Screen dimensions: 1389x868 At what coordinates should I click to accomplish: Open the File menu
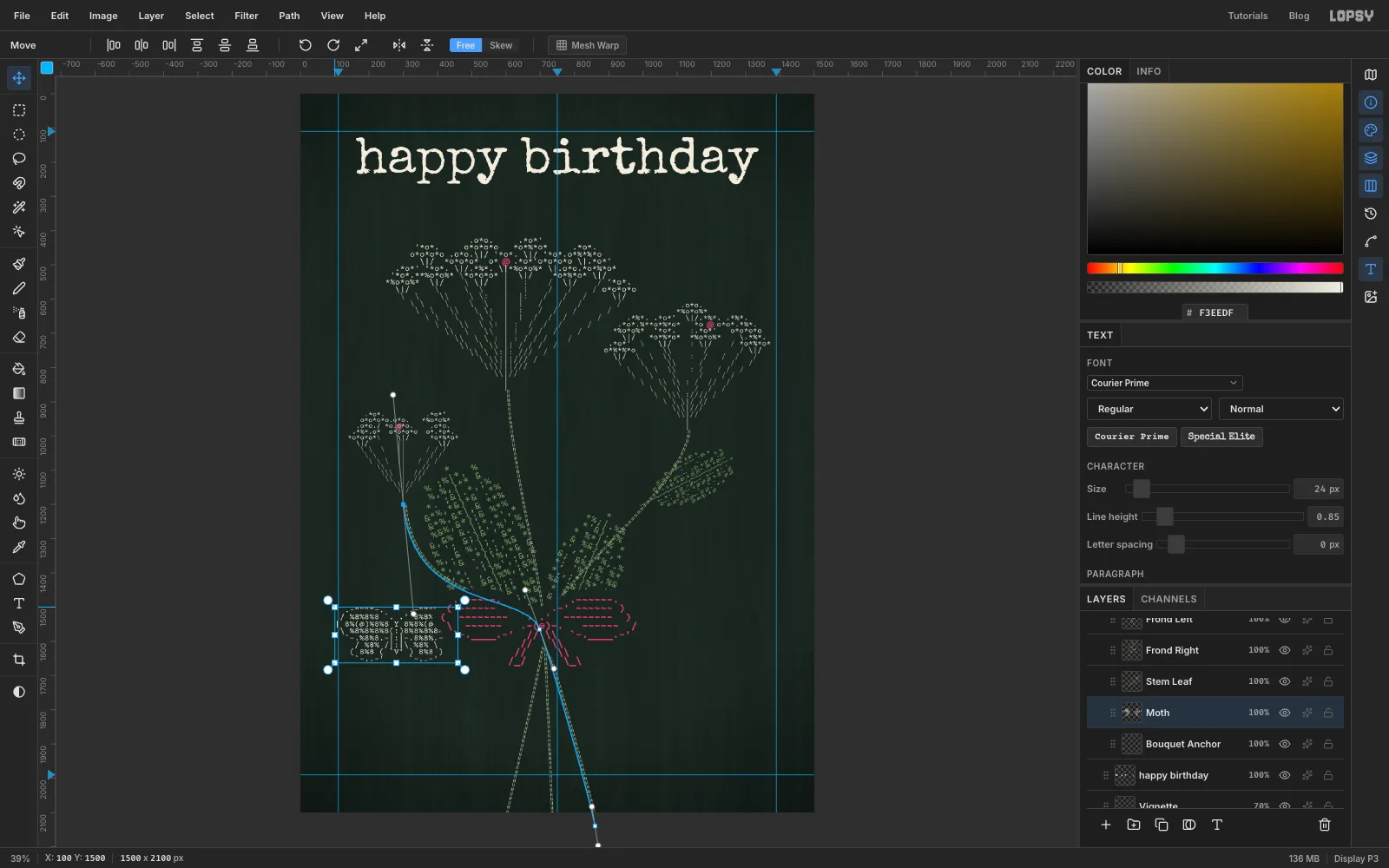22,16
